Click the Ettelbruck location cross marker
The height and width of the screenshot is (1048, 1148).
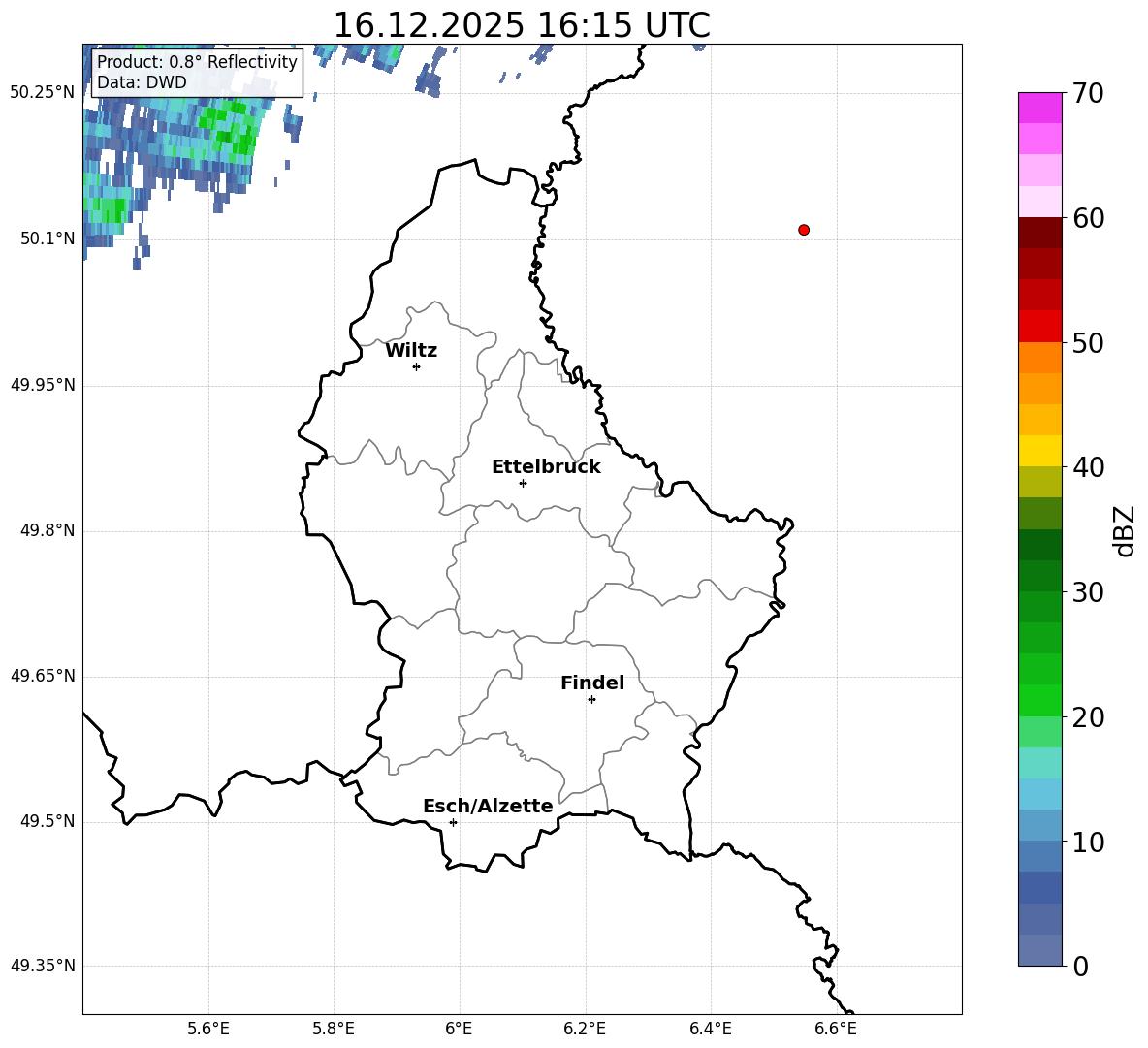click(523, 483)
